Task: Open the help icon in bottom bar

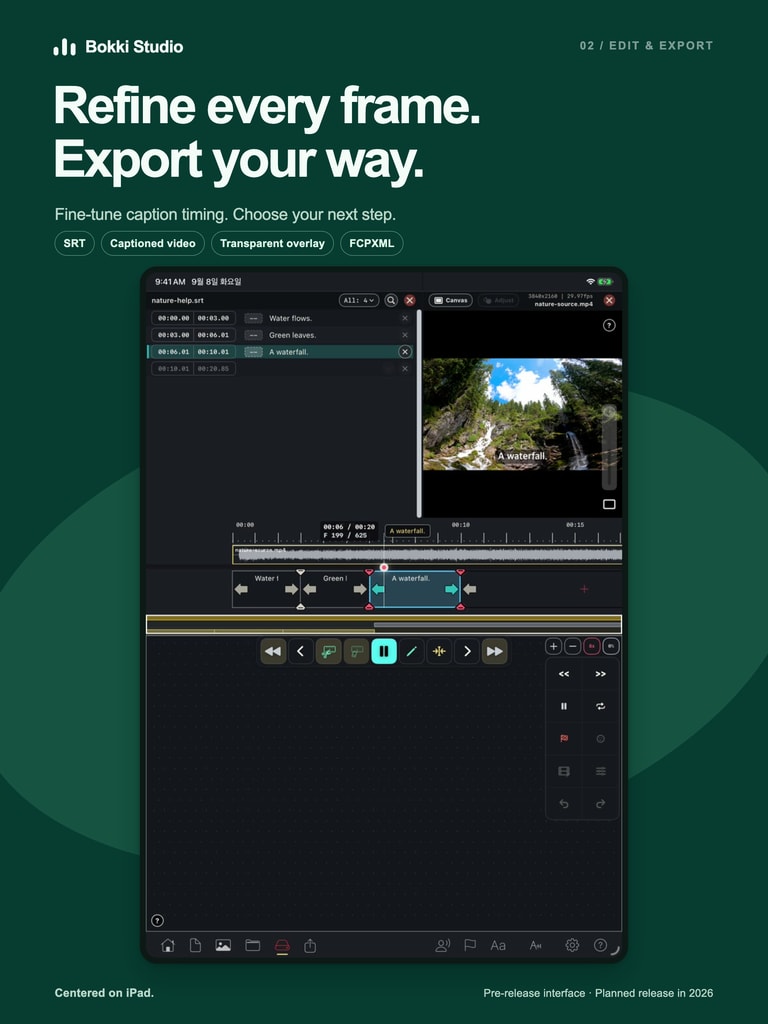Action: (600, 945)
